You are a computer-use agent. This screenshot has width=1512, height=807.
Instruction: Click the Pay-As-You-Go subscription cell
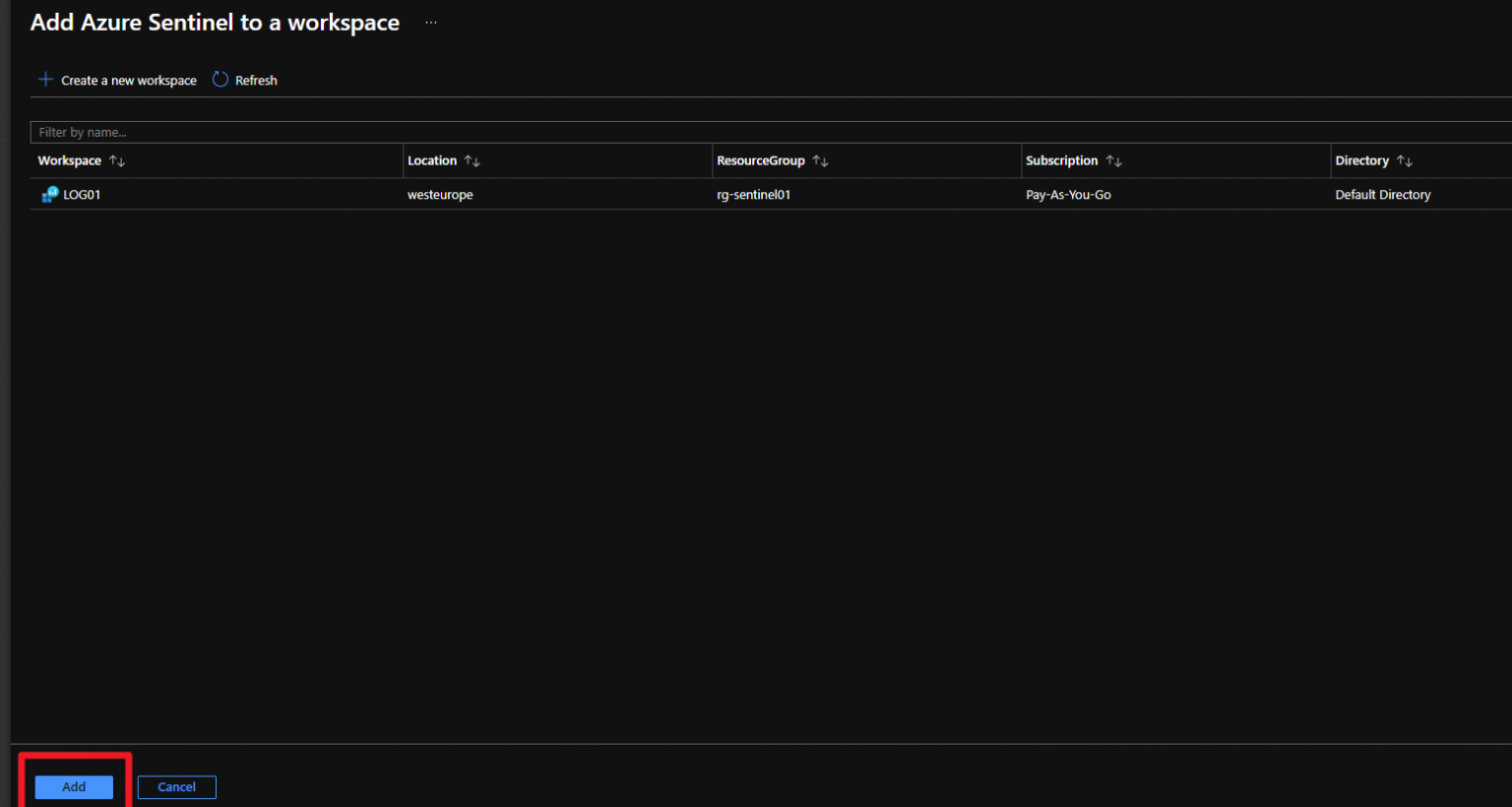pyautogui.click(x=1068, y=195)
